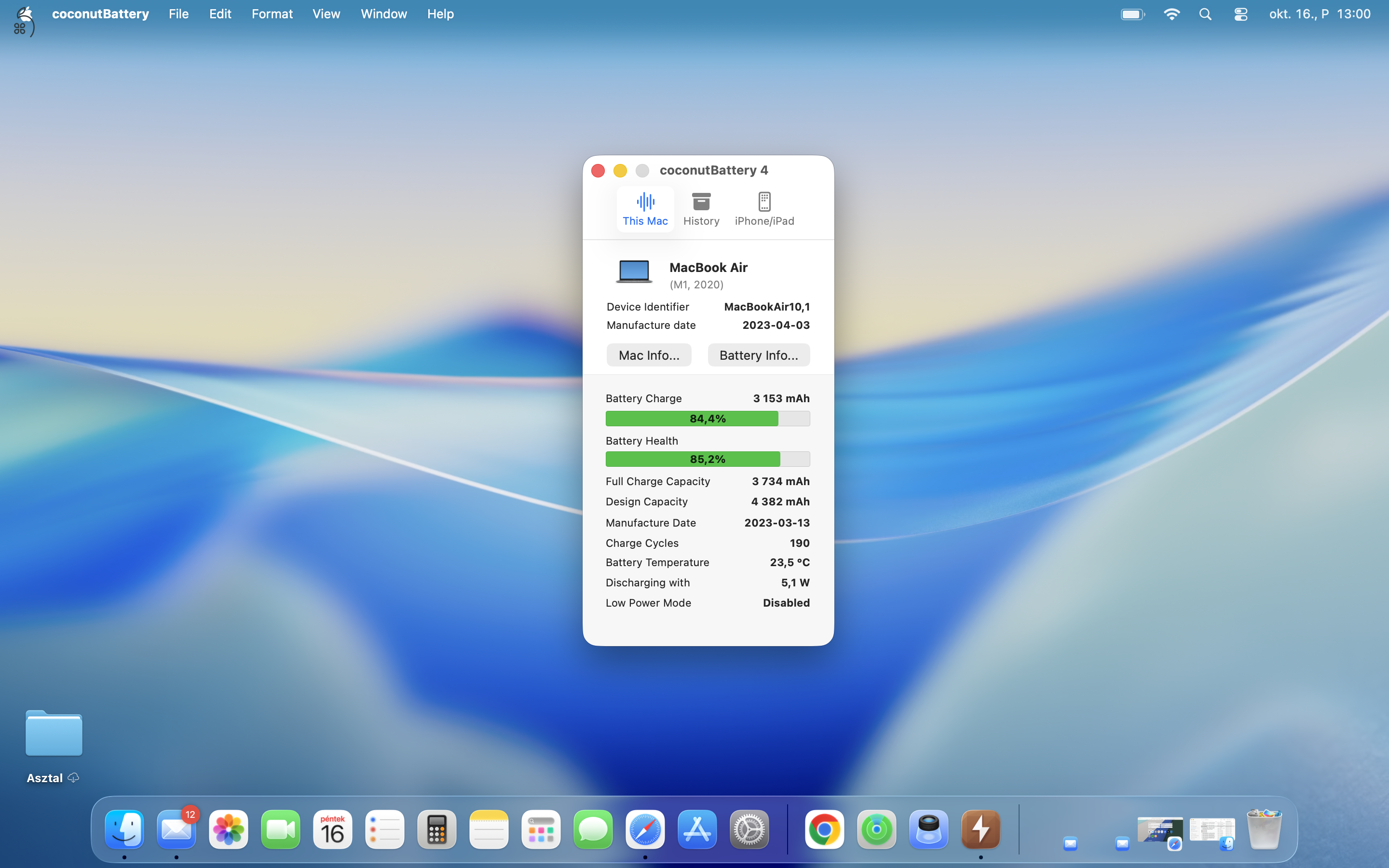The width and height of the screenshot is (1389, 868).
Task: Click the brown lightning bolt app icon in Dock
Action: coord(981,829)
